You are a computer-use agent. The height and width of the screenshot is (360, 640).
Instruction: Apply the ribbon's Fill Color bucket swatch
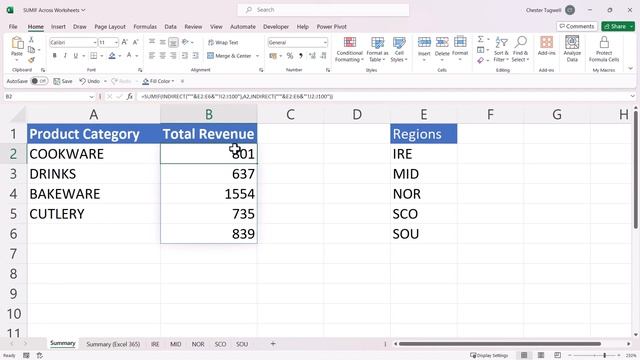pos(112,56)
